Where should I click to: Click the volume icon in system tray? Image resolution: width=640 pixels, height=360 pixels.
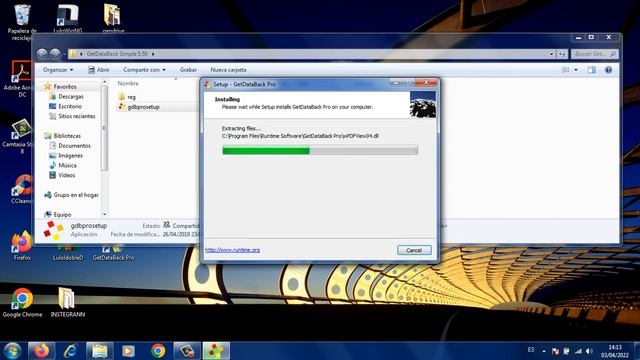589,351
